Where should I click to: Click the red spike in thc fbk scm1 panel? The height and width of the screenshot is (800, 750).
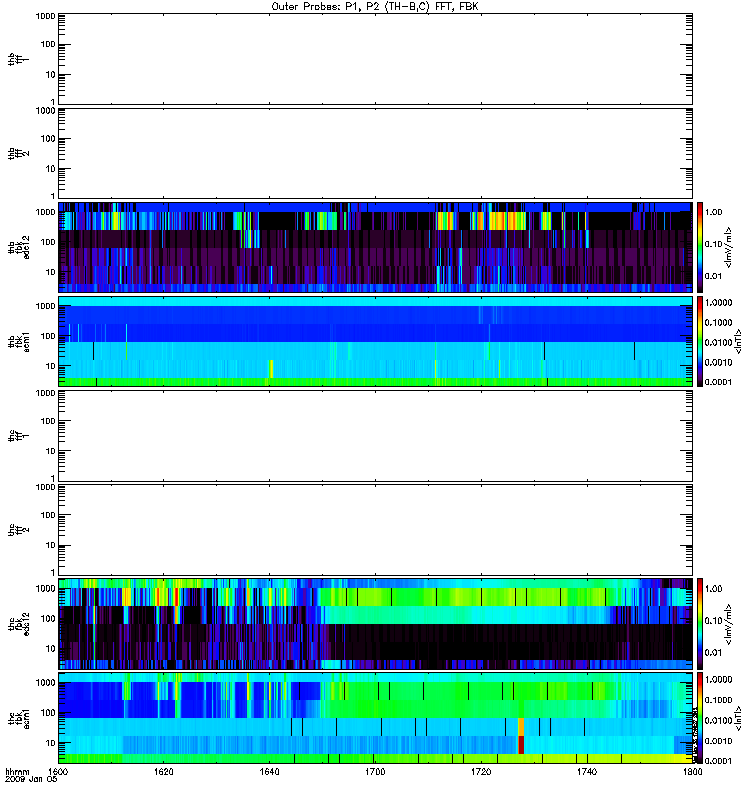pyautogui.click(x=521, y=744)
